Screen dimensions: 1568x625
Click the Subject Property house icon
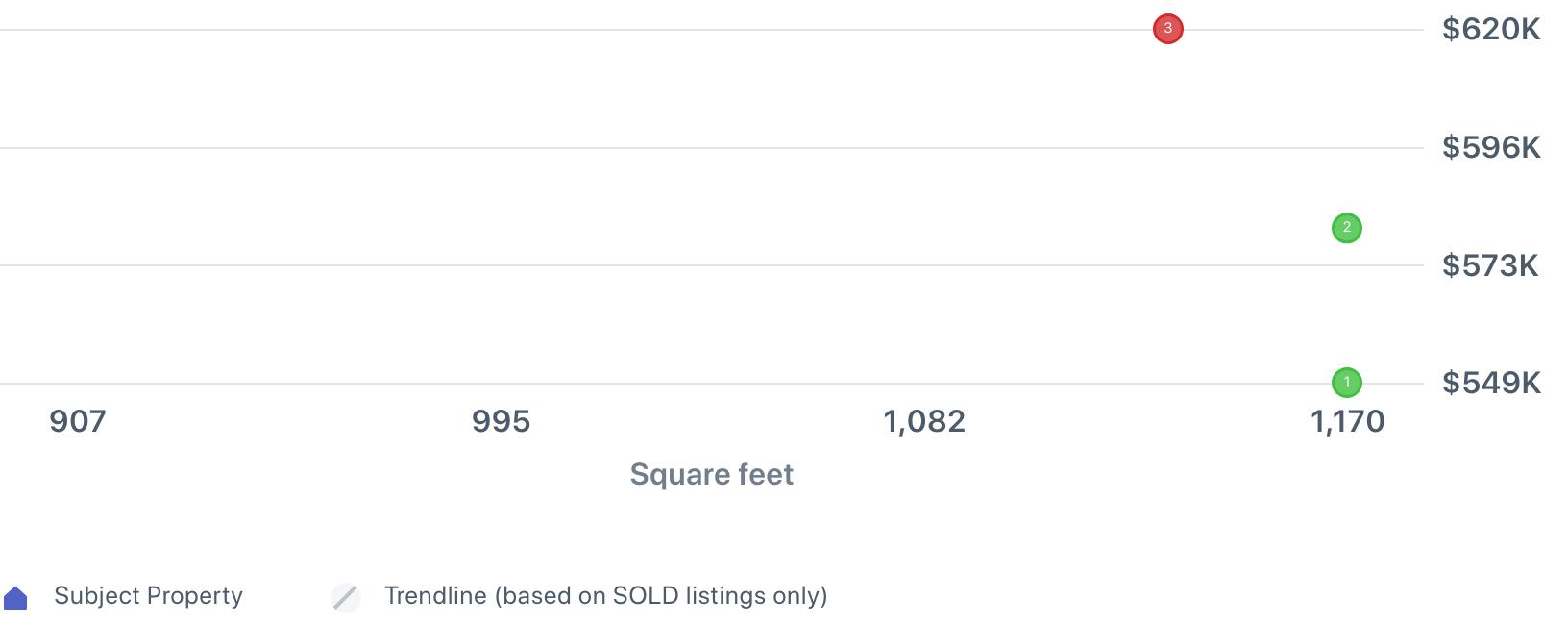[15, 598]
